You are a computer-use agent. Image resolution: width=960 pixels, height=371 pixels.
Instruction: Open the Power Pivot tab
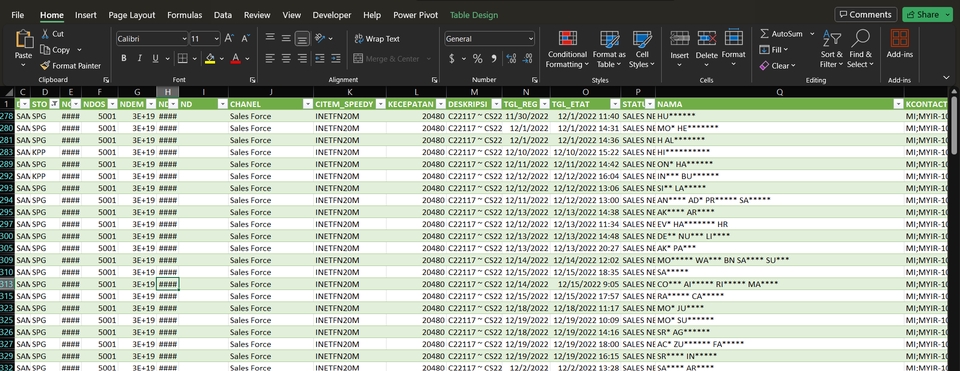[416, 15]
